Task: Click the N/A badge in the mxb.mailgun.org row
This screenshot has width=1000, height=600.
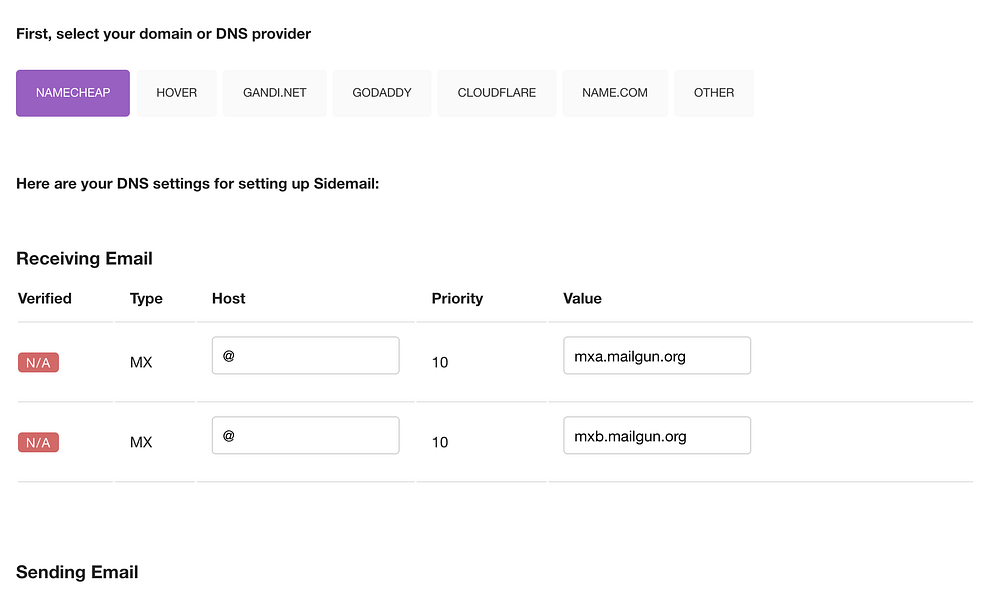Action: 38,443
